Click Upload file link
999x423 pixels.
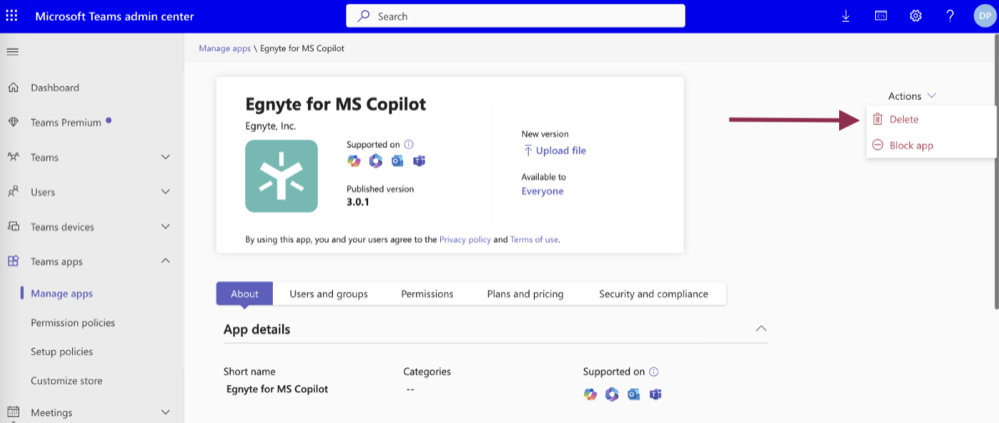pyautogui.click(x=554, y=151)
